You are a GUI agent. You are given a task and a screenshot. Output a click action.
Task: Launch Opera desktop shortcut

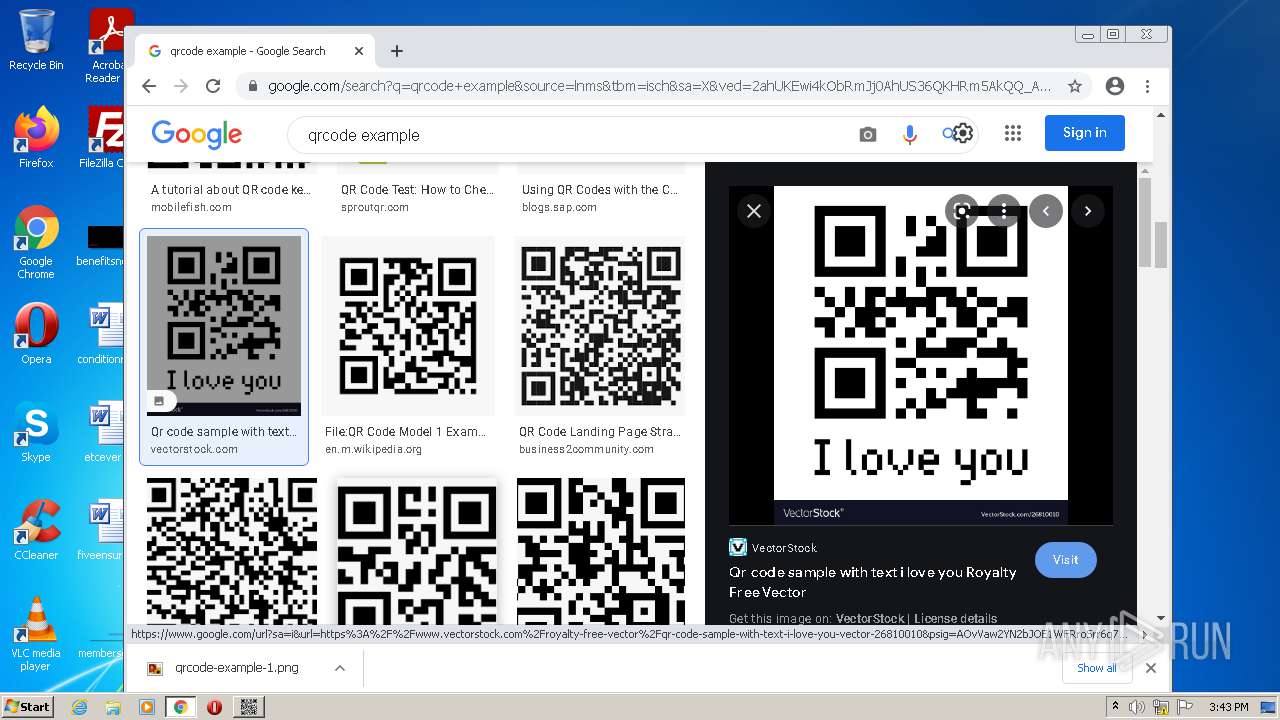36,334
